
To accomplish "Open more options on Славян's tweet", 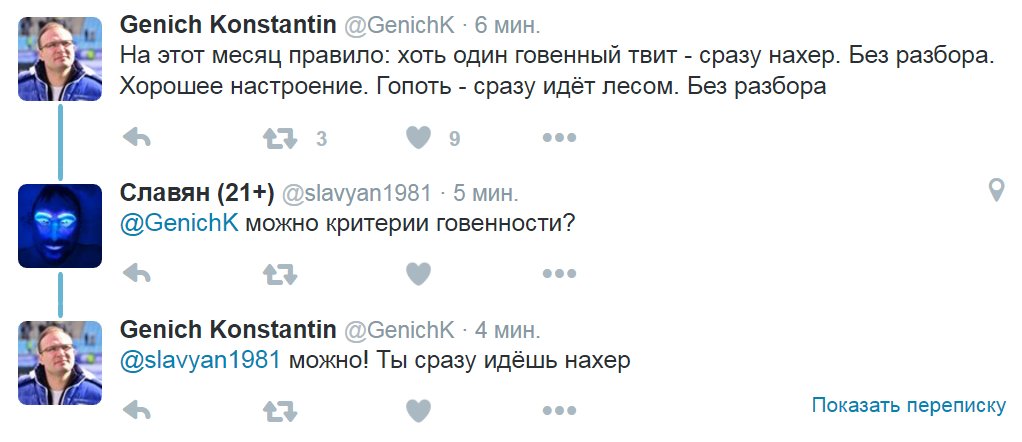I will coord(559,273).
